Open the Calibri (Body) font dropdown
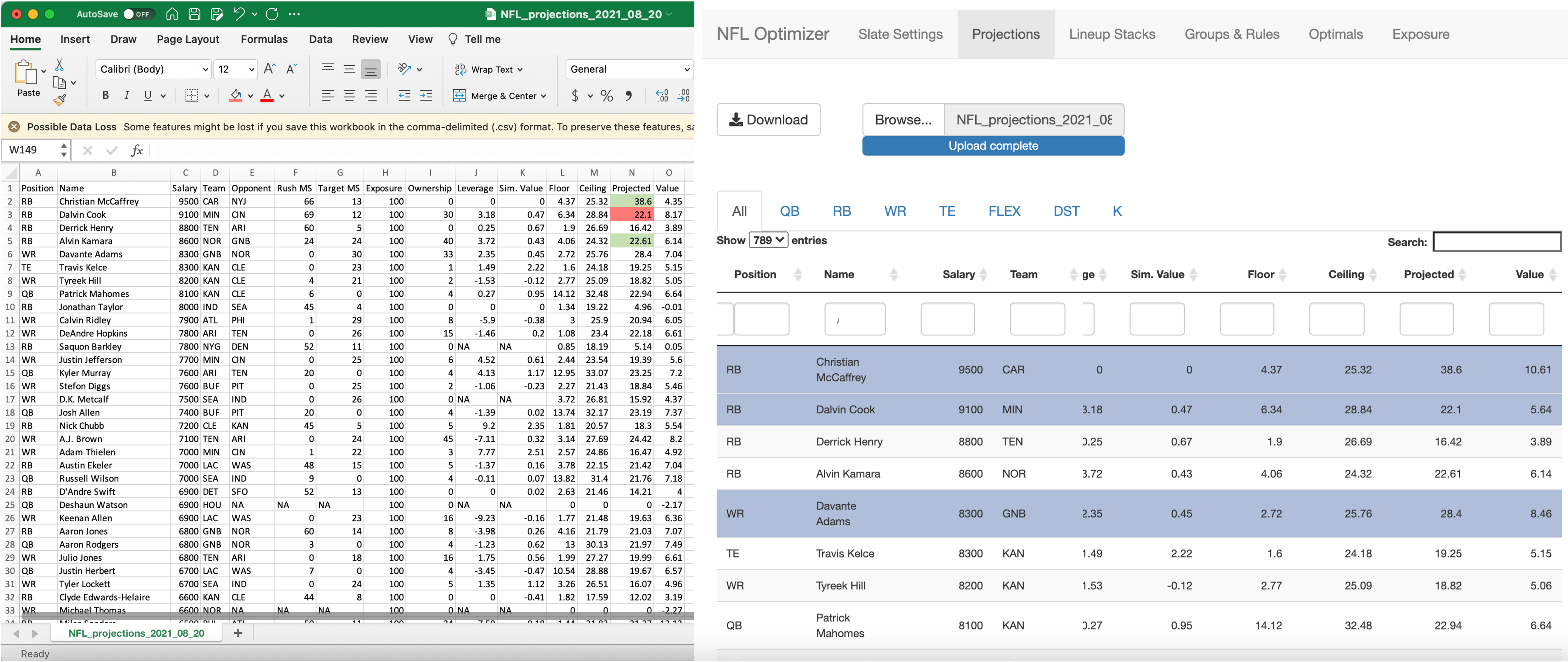This screenshot has height=662, width=1568. tap(153, 70)
